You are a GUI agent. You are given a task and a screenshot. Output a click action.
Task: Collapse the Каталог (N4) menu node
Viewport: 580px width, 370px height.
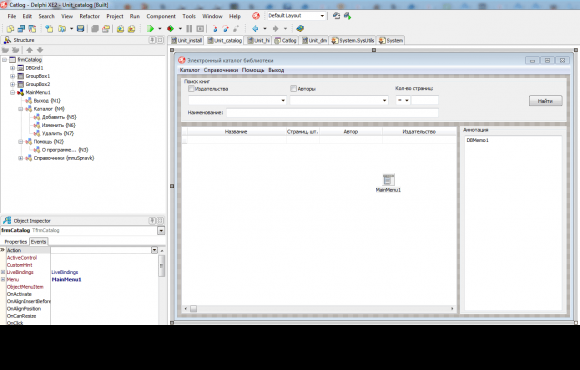tap(21, 109)
